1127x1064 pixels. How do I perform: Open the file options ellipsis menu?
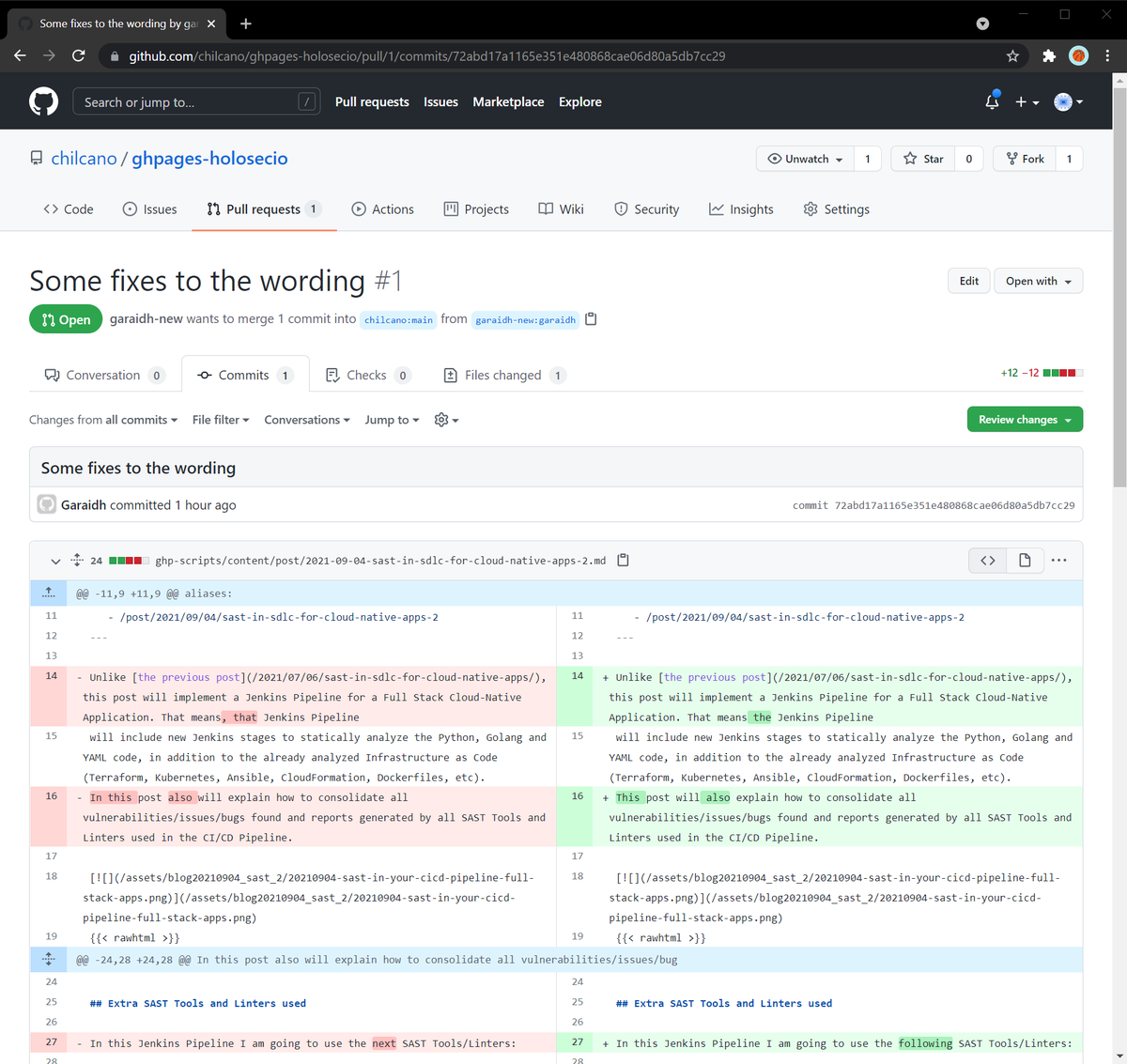pos(1059,561)
